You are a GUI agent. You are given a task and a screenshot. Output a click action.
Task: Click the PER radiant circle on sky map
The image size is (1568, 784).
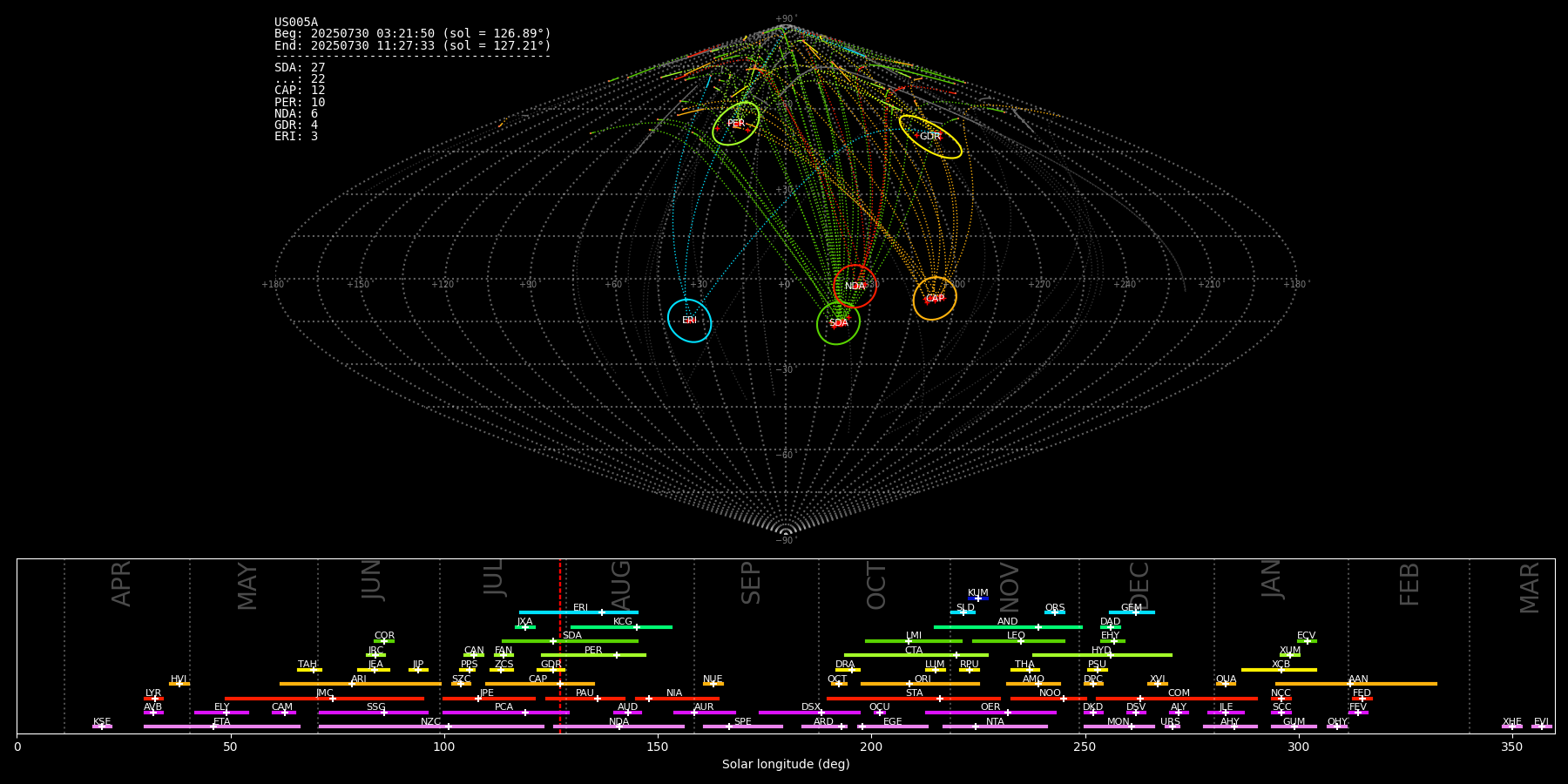[736, 124]
